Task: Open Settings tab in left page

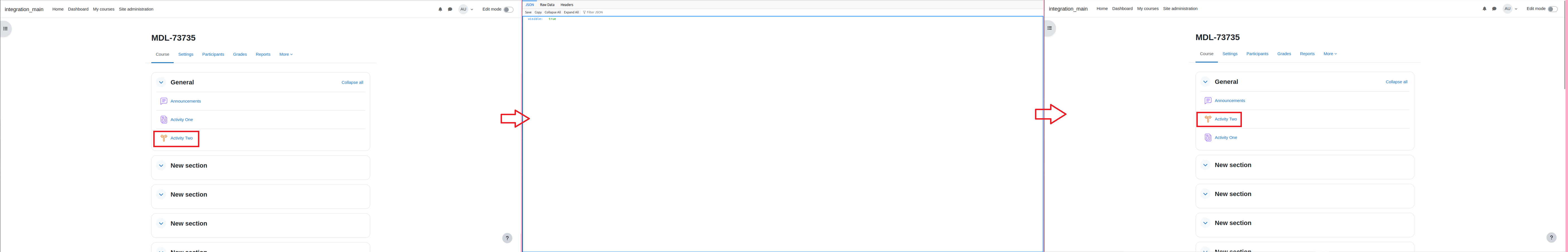Action: click(186, 54)
